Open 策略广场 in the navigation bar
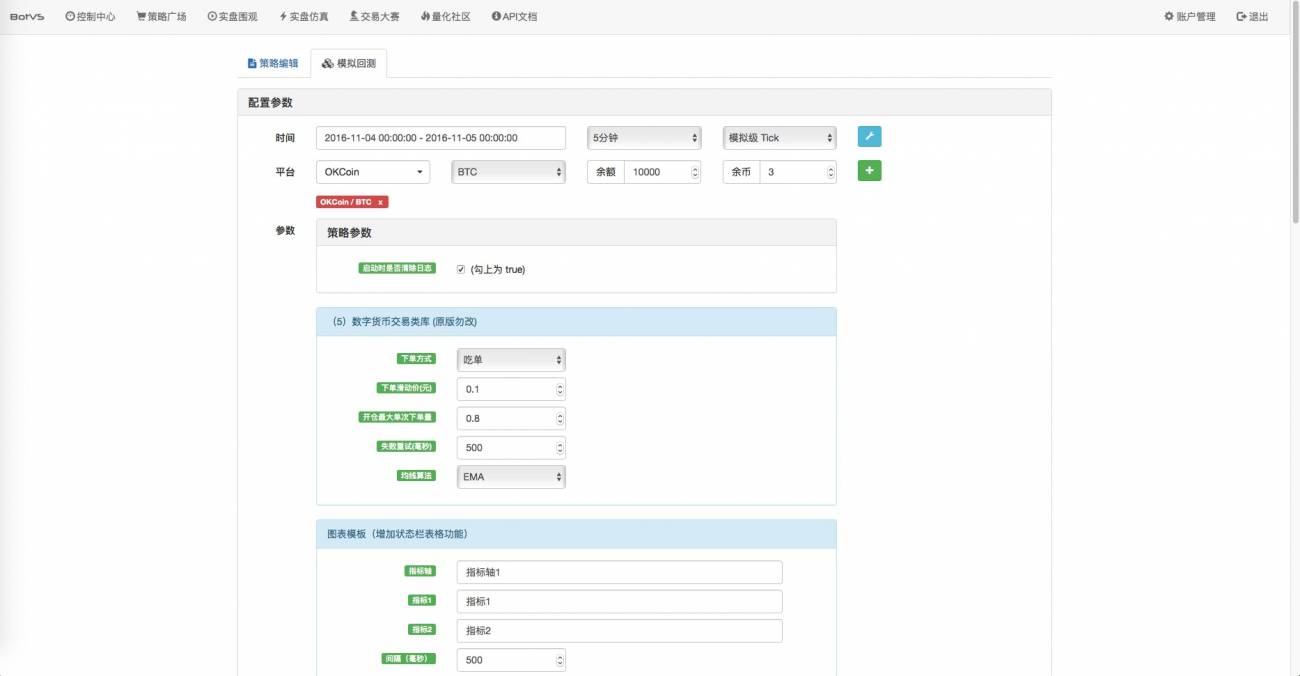The image size is (1300, 676). 161,17
